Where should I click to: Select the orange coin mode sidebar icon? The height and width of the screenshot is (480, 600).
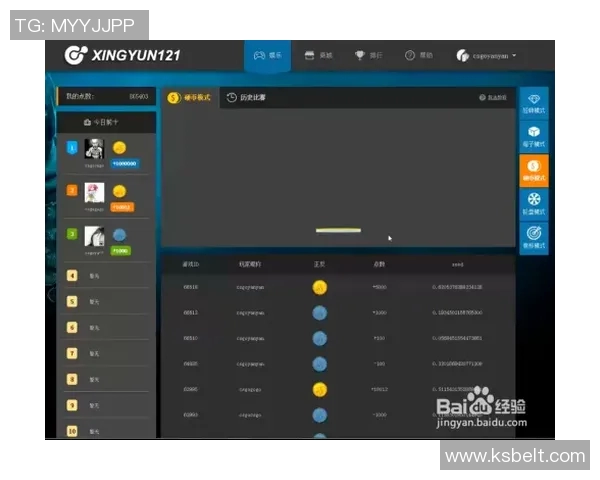point(533,170)
